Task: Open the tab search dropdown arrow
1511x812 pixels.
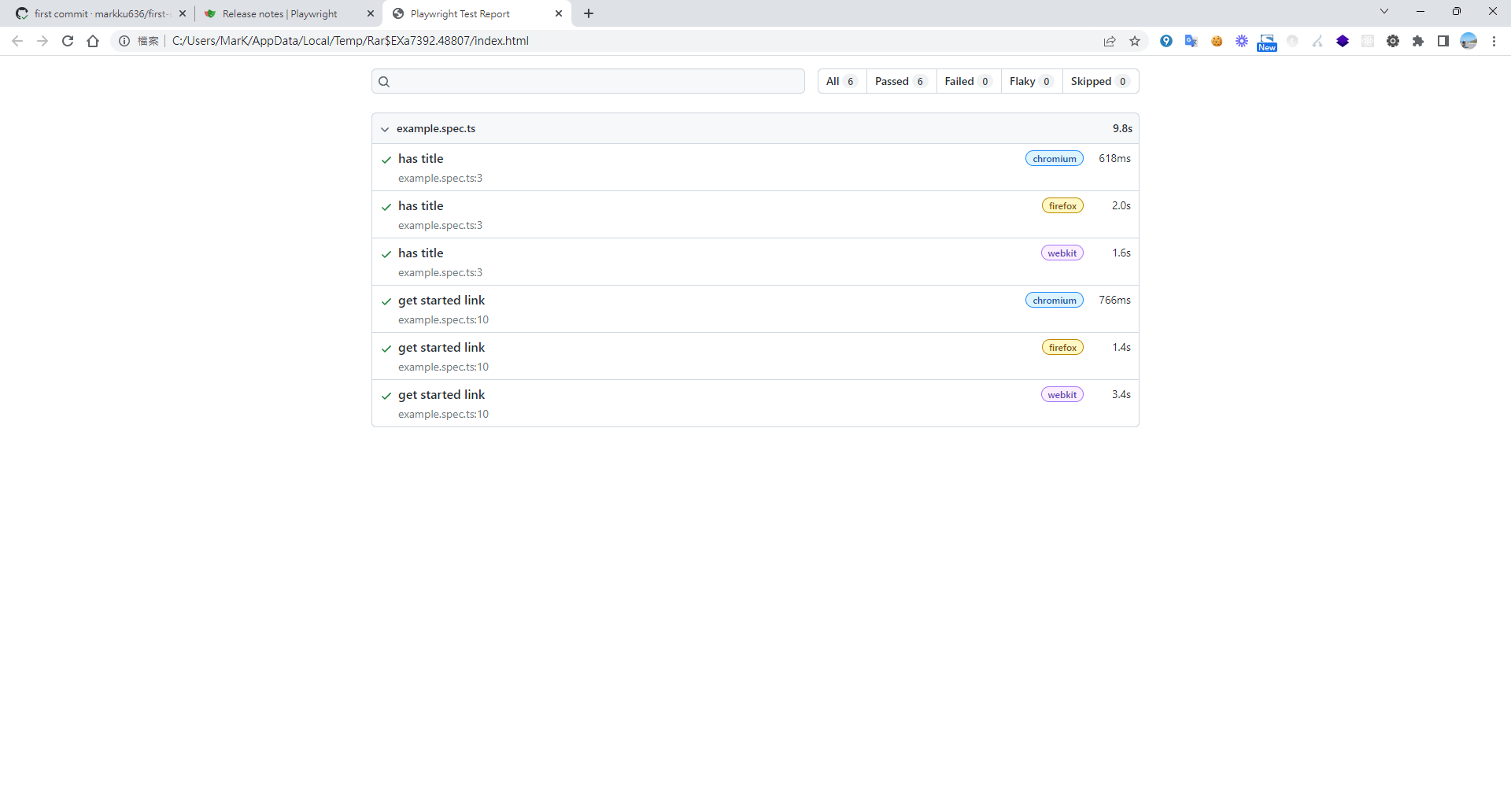Action: (x=1384, y=12)
